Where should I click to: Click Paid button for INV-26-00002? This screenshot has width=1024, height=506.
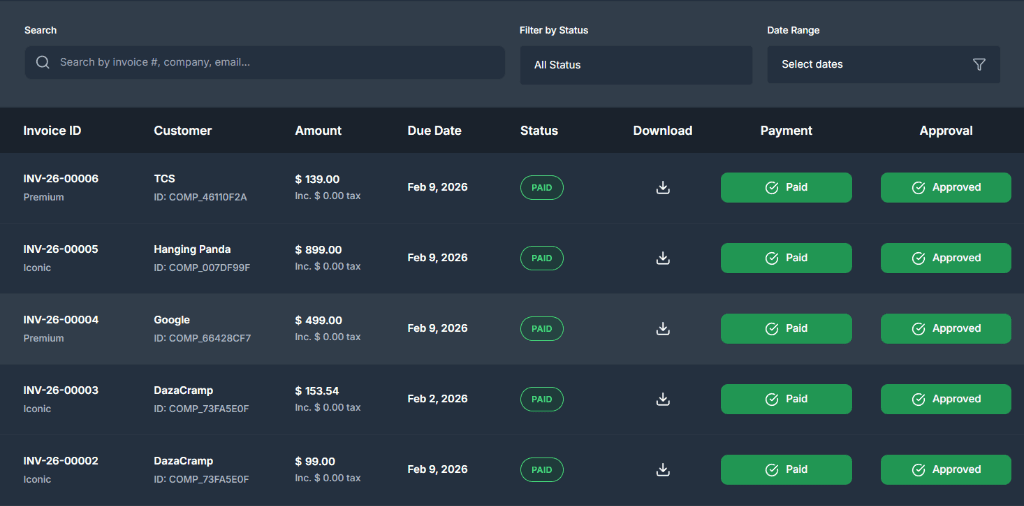(786, 469)
